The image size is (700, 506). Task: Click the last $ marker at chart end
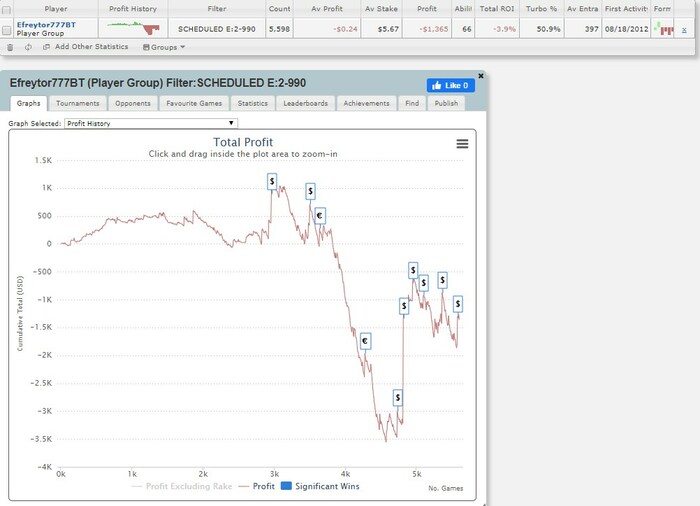coord(458,304)
